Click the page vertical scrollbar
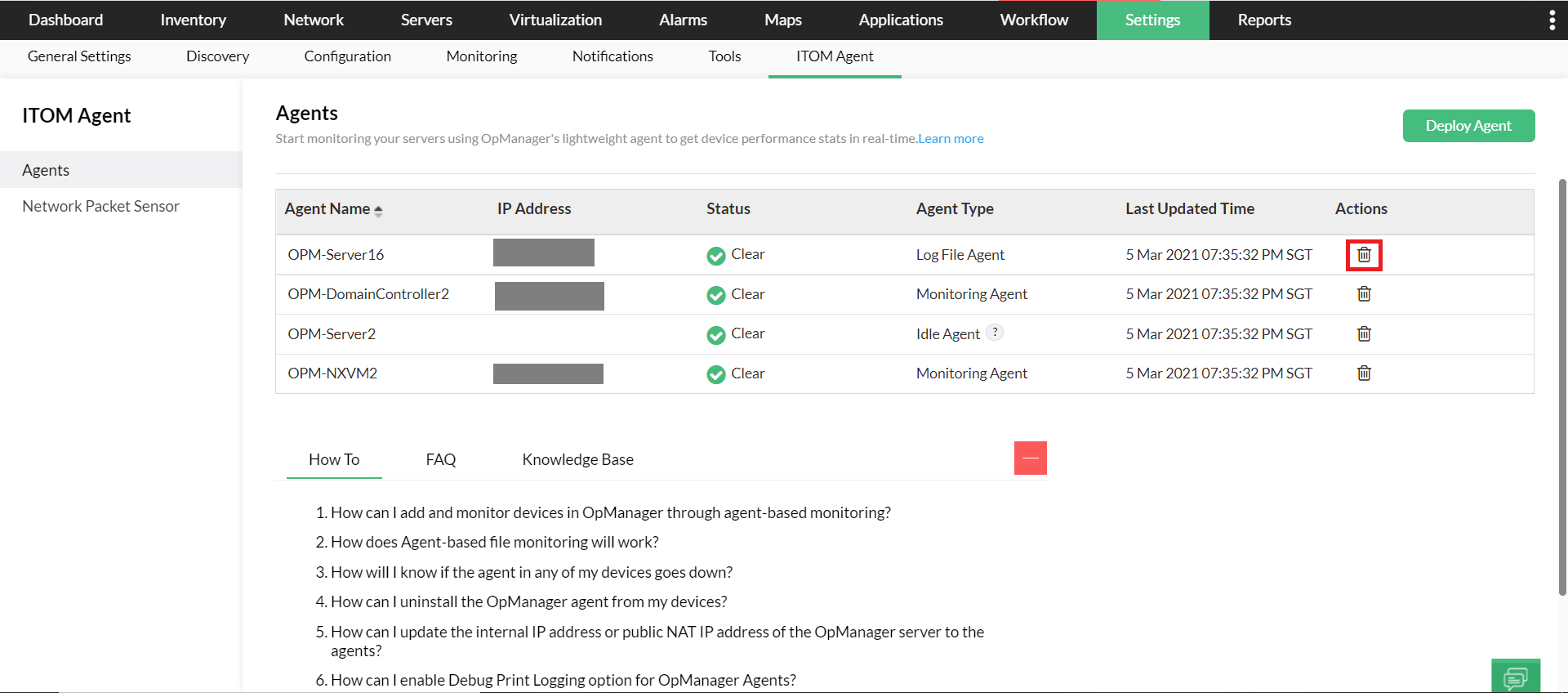Viewport: 1568px width, 693px height. 1562,384
